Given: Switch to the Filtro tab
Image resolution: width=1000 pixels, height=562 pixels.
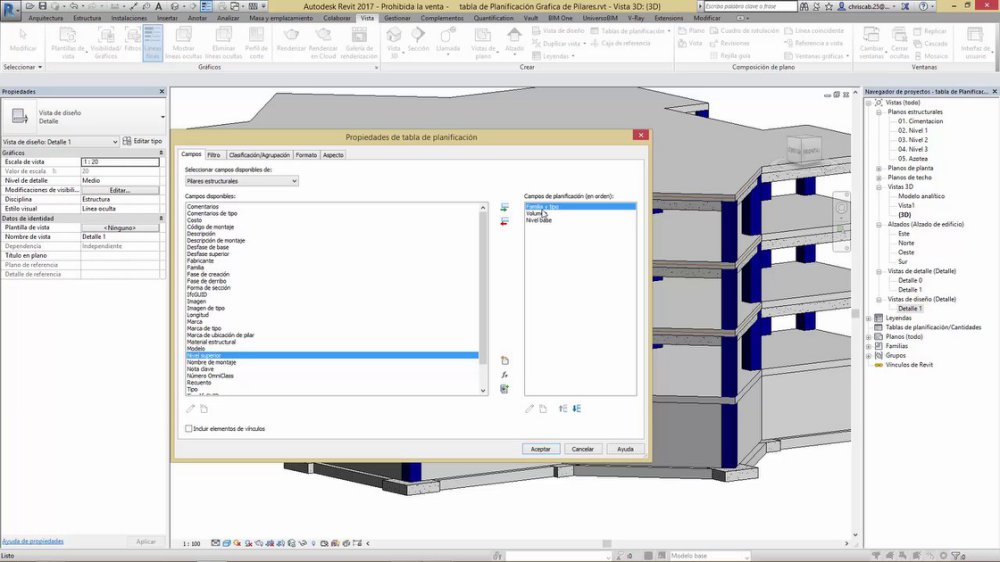Looking at the screenshot, I should pos(214,155).
